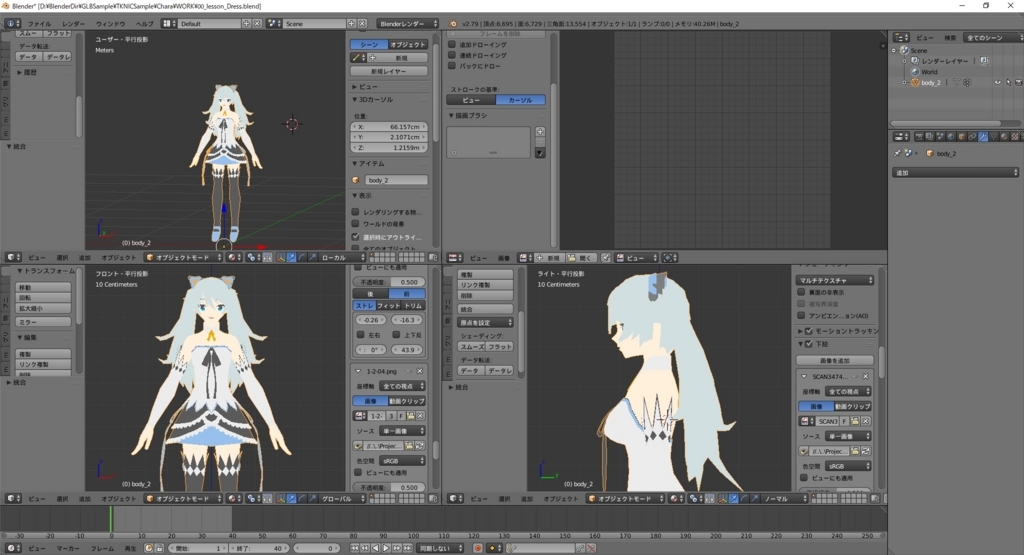1024x555 pixels.
Task: Toggle 連続ドローイング checkbox
Action: (x=452, y=55)
